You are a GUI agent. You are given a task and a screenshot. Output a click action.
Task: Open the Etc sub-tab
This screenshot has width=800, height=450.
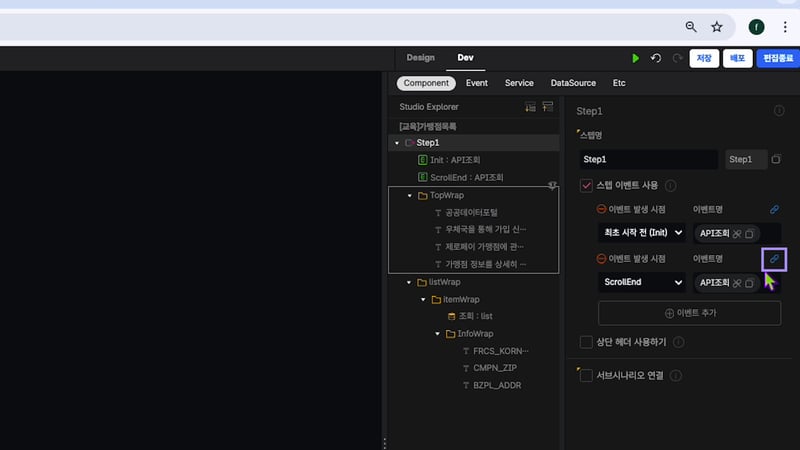pos(619,83)
